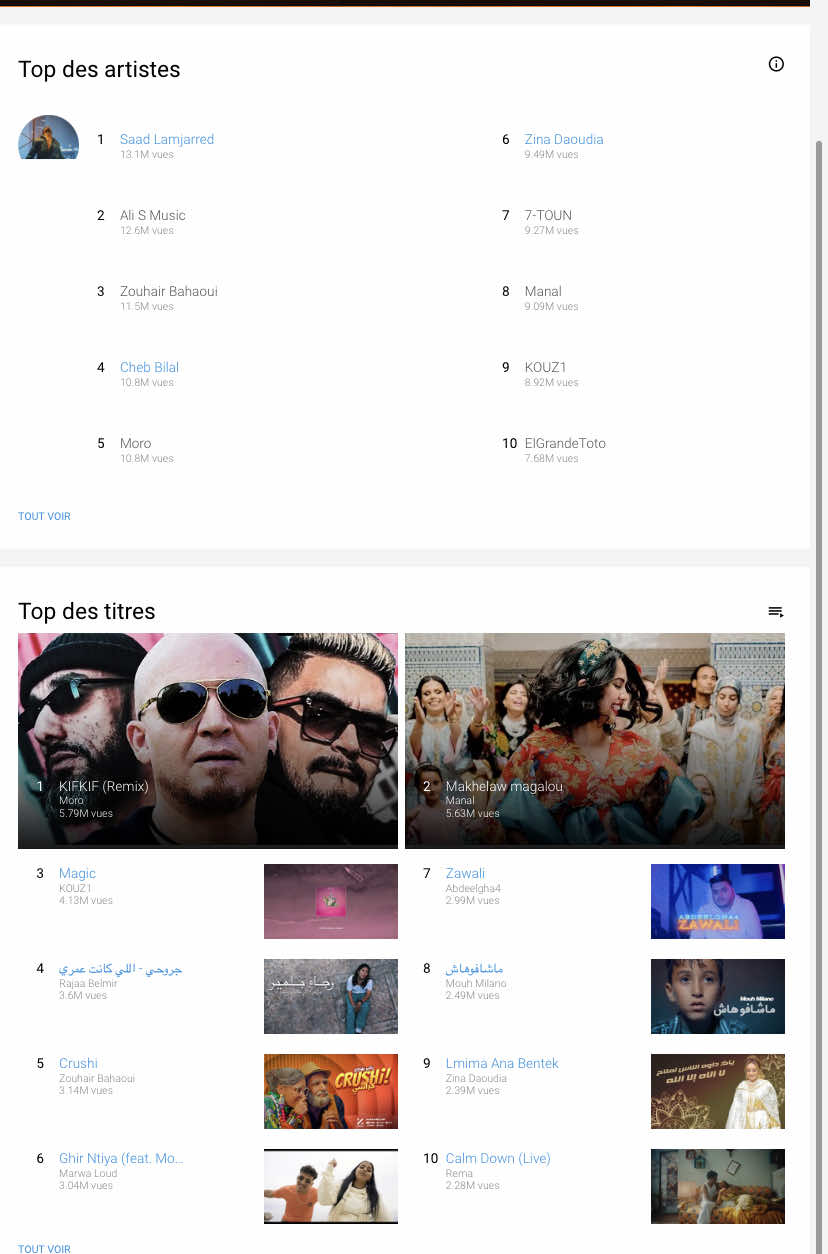
Task: Click TOUT VOIR under Top des titres
Action: 44,1248
